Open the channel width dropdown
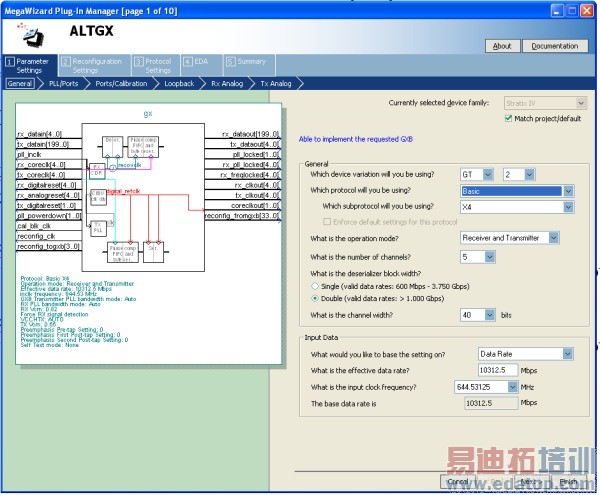Screen dimensions: 600x495 (478, 316)
